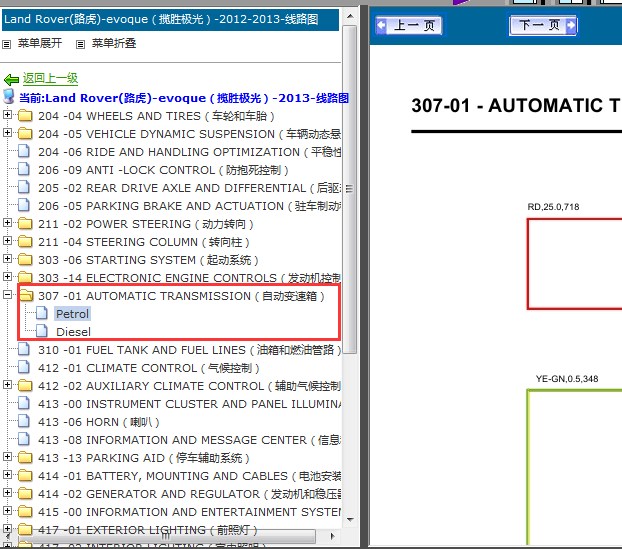The width and height of the screenshot is (622, 549).
Task: Open 412-01 CLIMATE CONTROL entry
Action: click(x=149, y=368)
